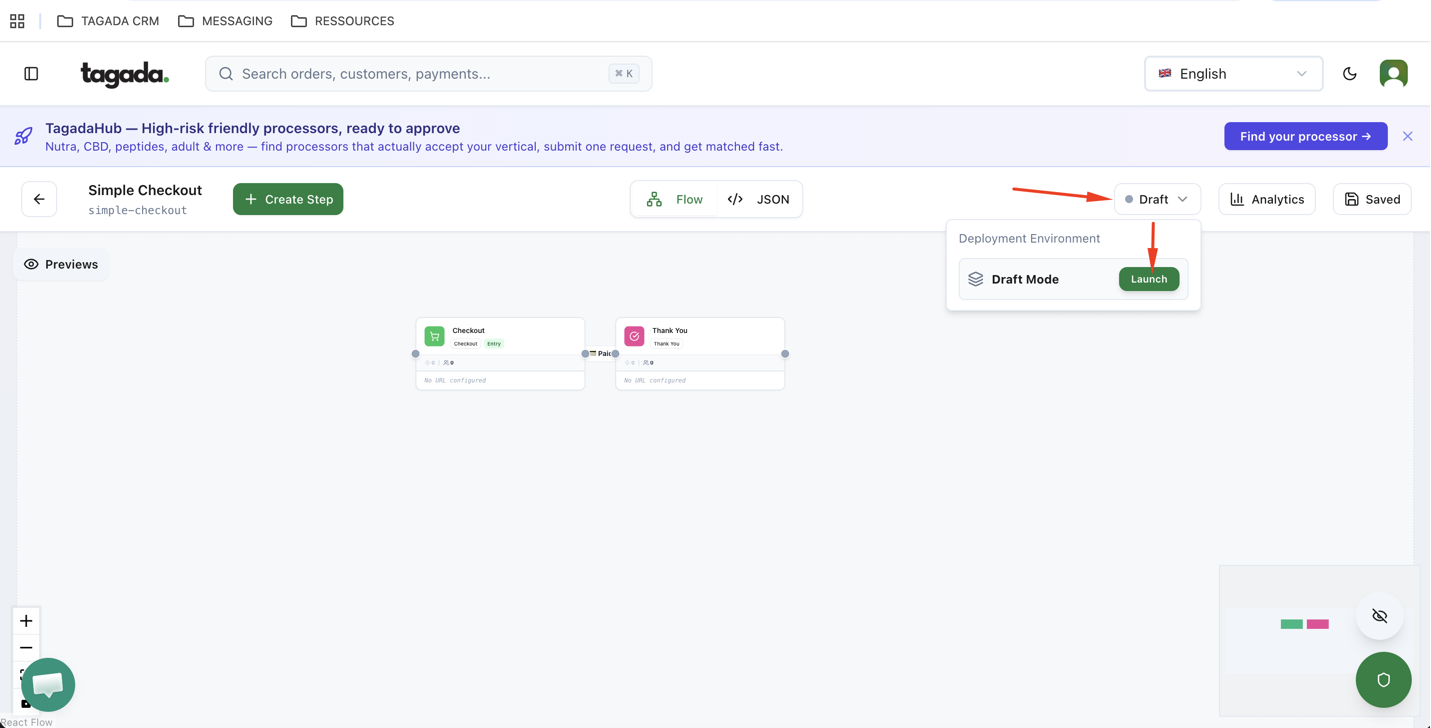The height and width of the screenshot is (728, 1431).
Task: Click the green shield icon
Action: (x=1383, y=680)
